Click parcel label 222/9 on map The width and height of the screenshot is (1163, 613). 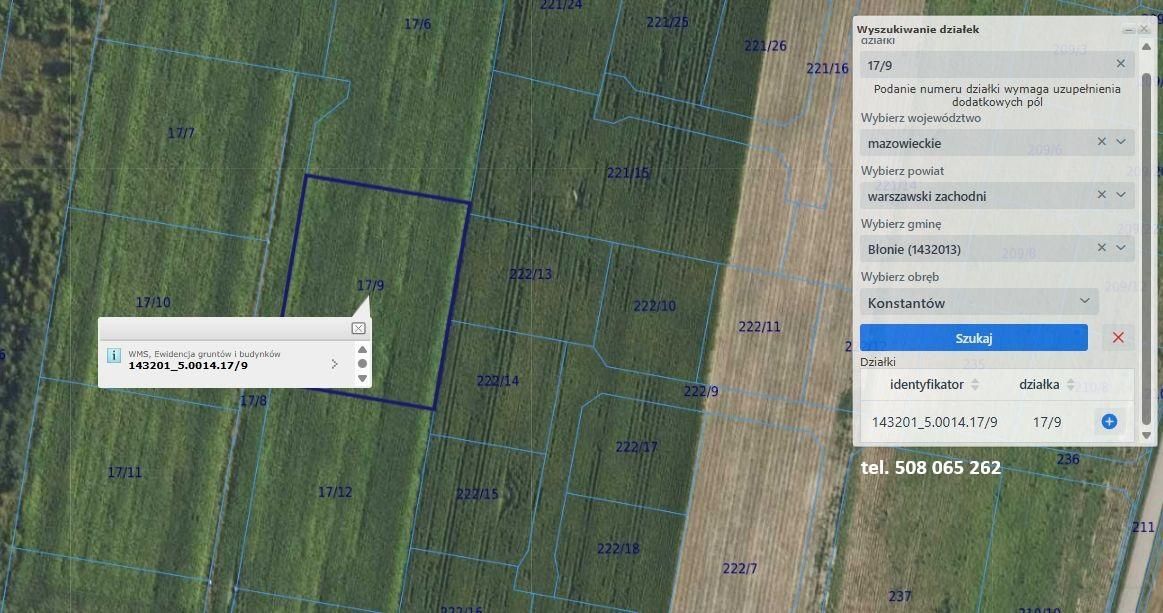click(701, 391)
